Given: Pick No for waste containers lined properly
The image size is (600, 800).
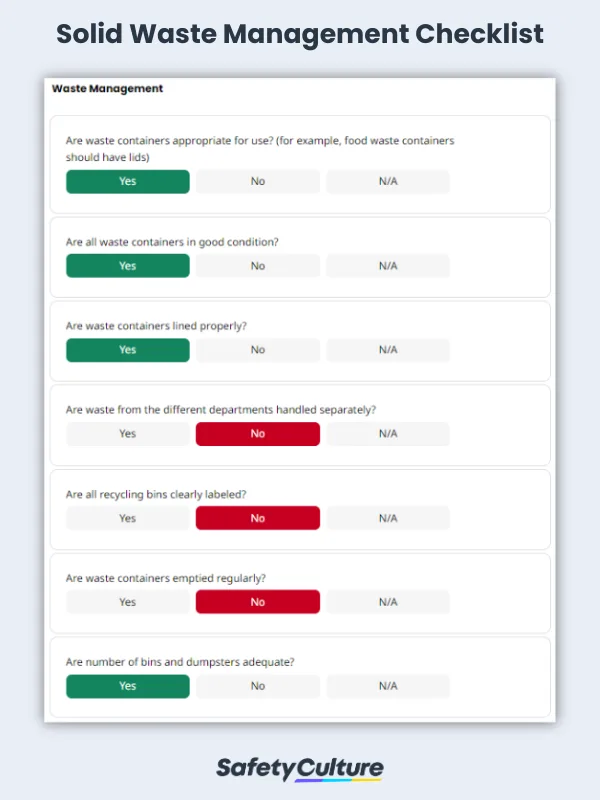Looking at the screenshot, I should tap(258, 350).
